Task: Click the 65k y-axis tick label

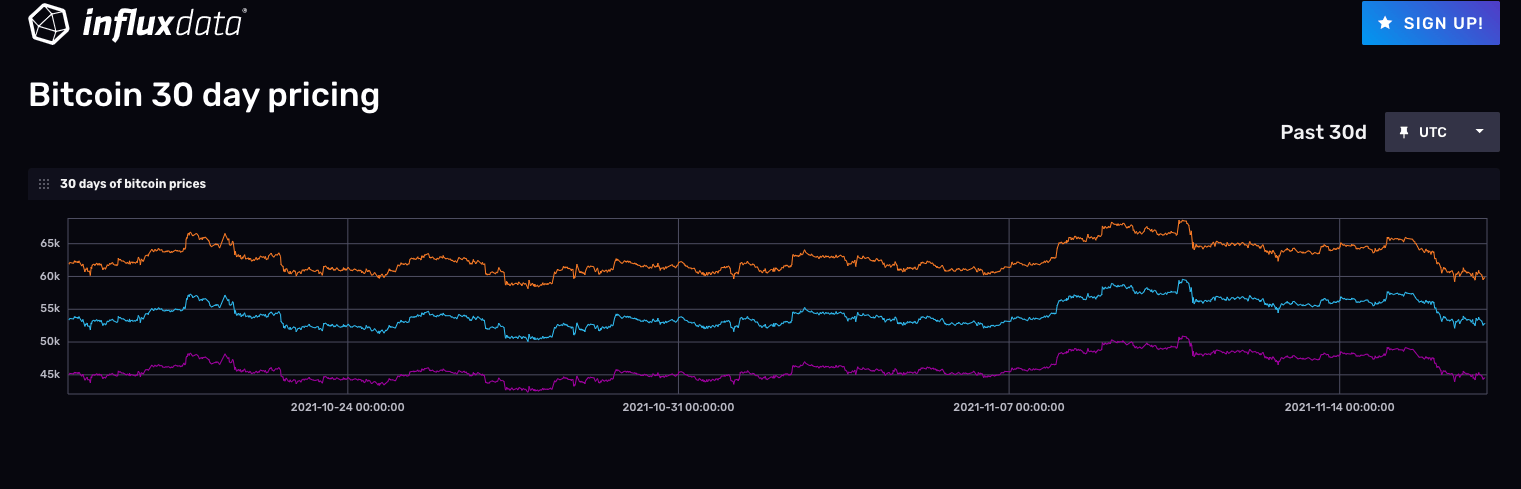Action: pos(50,243)
